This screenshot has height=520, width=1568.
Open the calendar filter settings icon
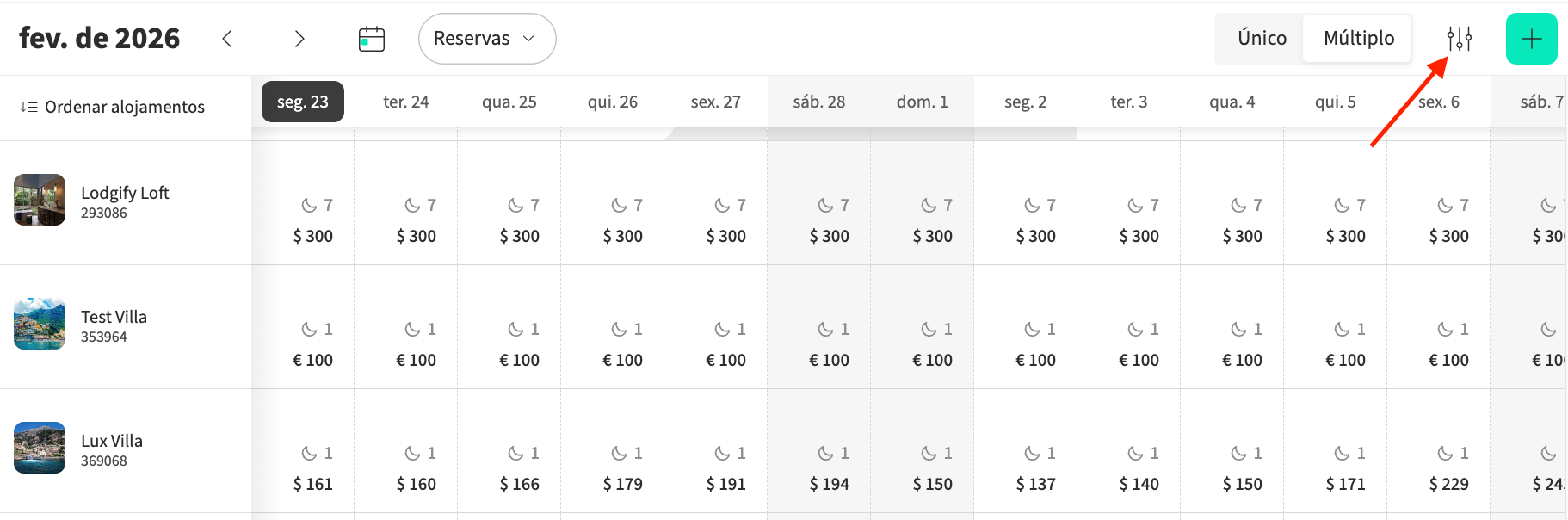click(1459, 39)
